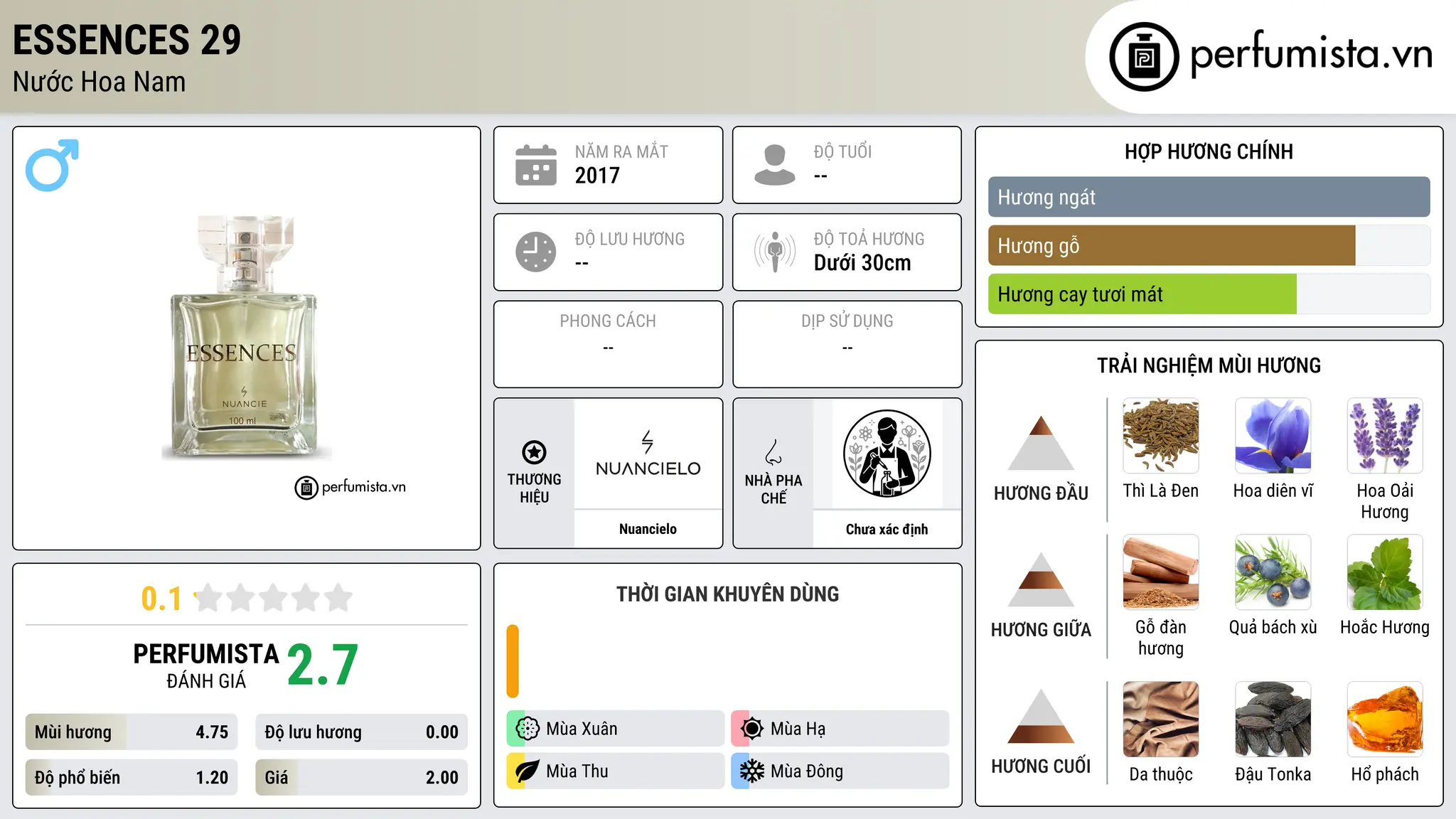Click the star badge icon above Thương hiệu
This screenshot has height=819, width=1456.
coord(534,452)
